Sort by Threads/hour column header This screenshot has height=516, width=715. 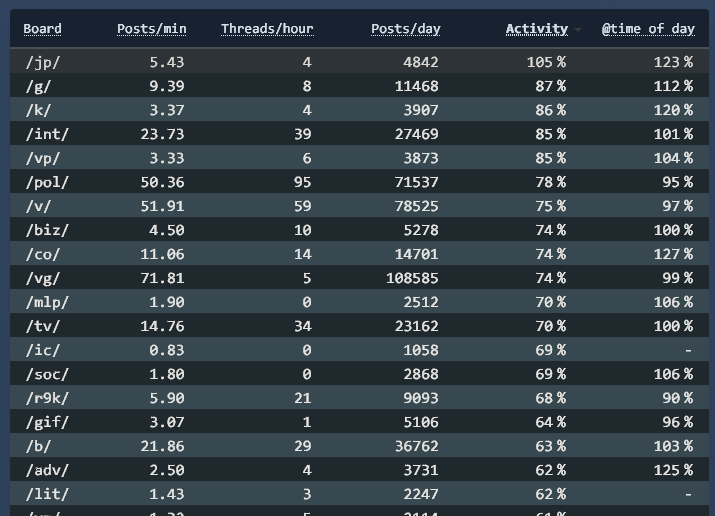tap(267, 29)
